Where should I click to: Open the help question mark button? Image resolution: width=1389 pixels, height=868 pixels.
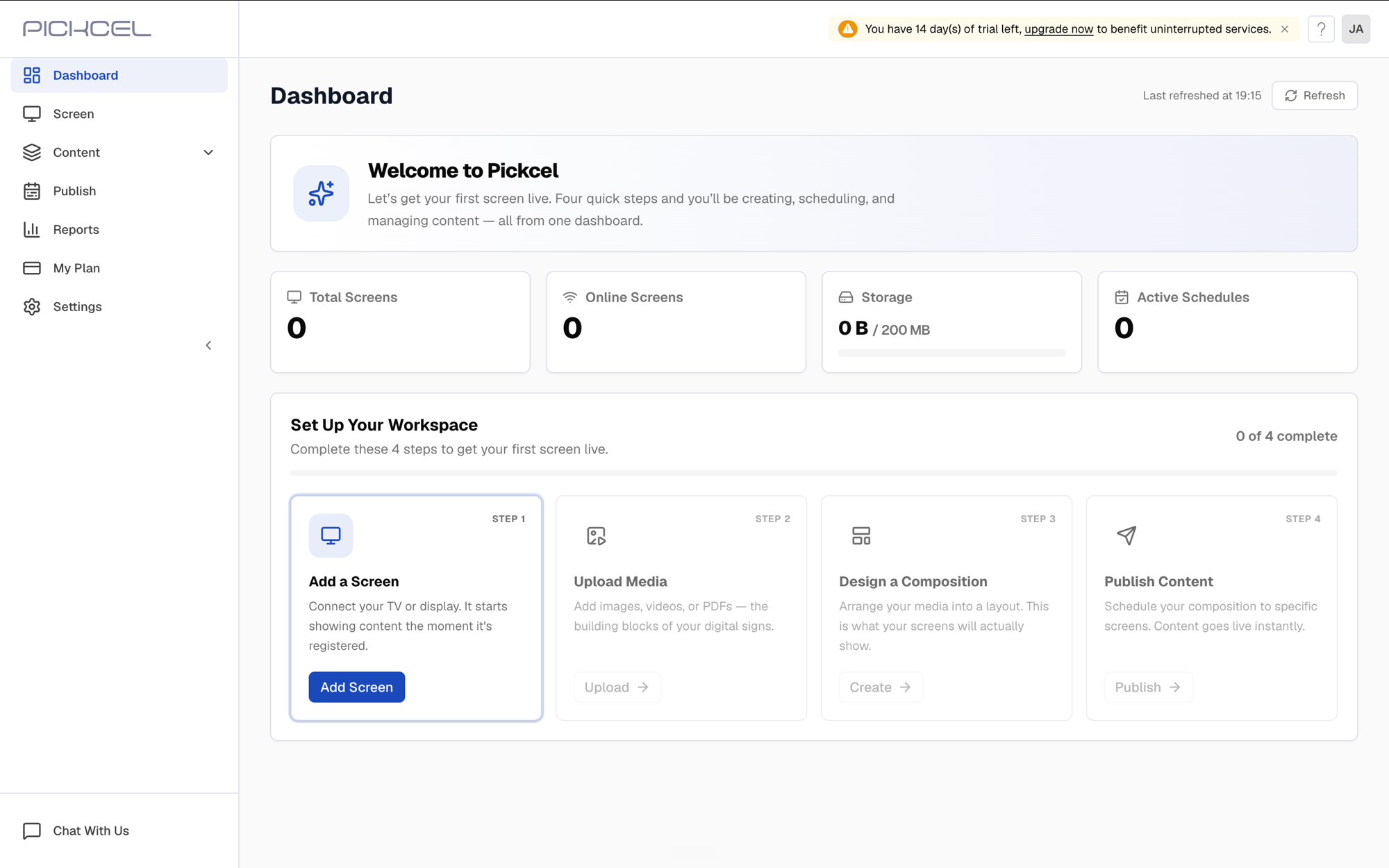click(1321, 29)
